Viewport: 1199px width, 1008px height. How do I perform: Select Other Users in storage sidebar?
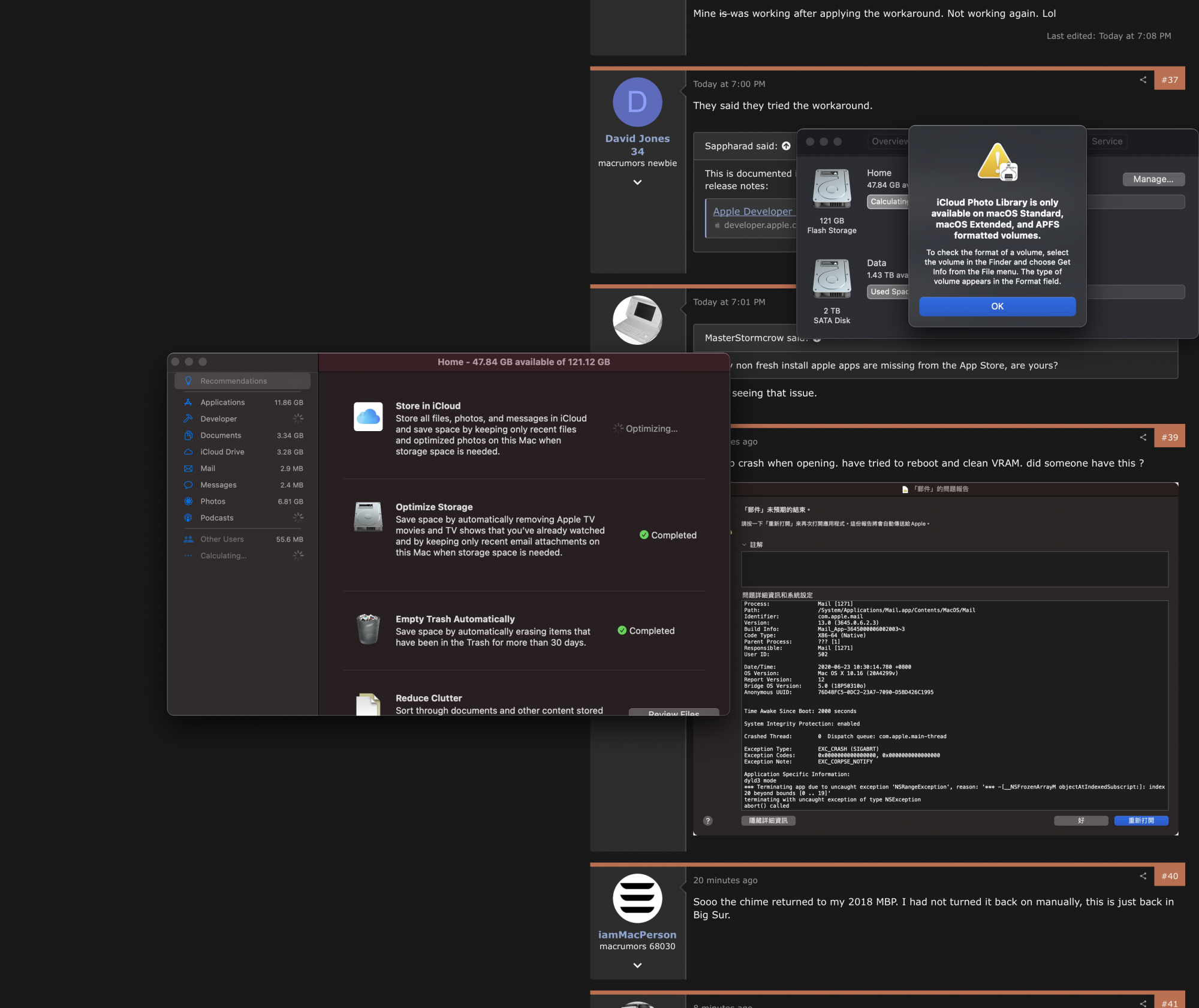pos(242,539)
